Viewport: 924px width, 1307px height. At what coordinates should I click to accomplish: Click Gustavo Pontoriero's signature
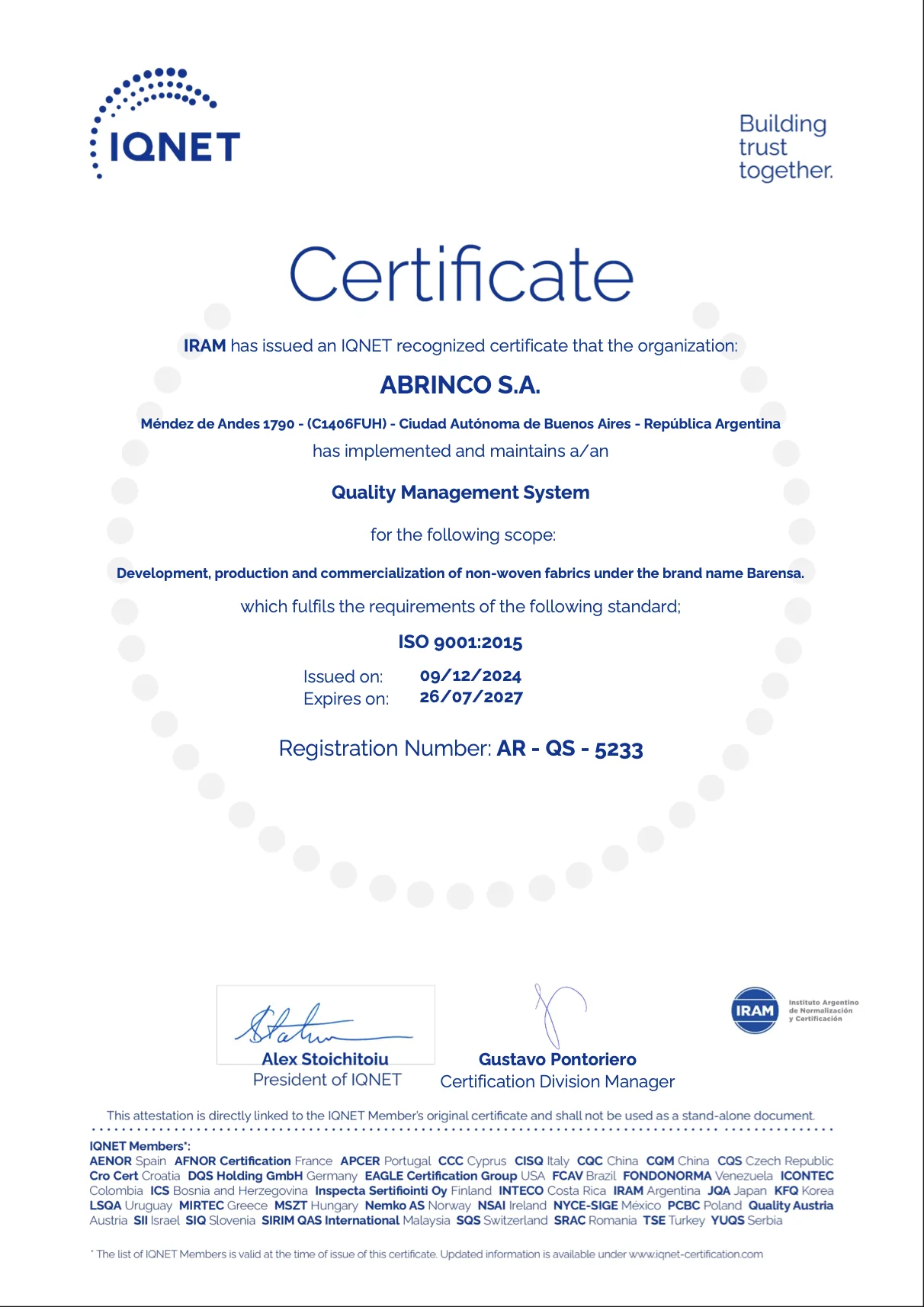click(560, 1016)
